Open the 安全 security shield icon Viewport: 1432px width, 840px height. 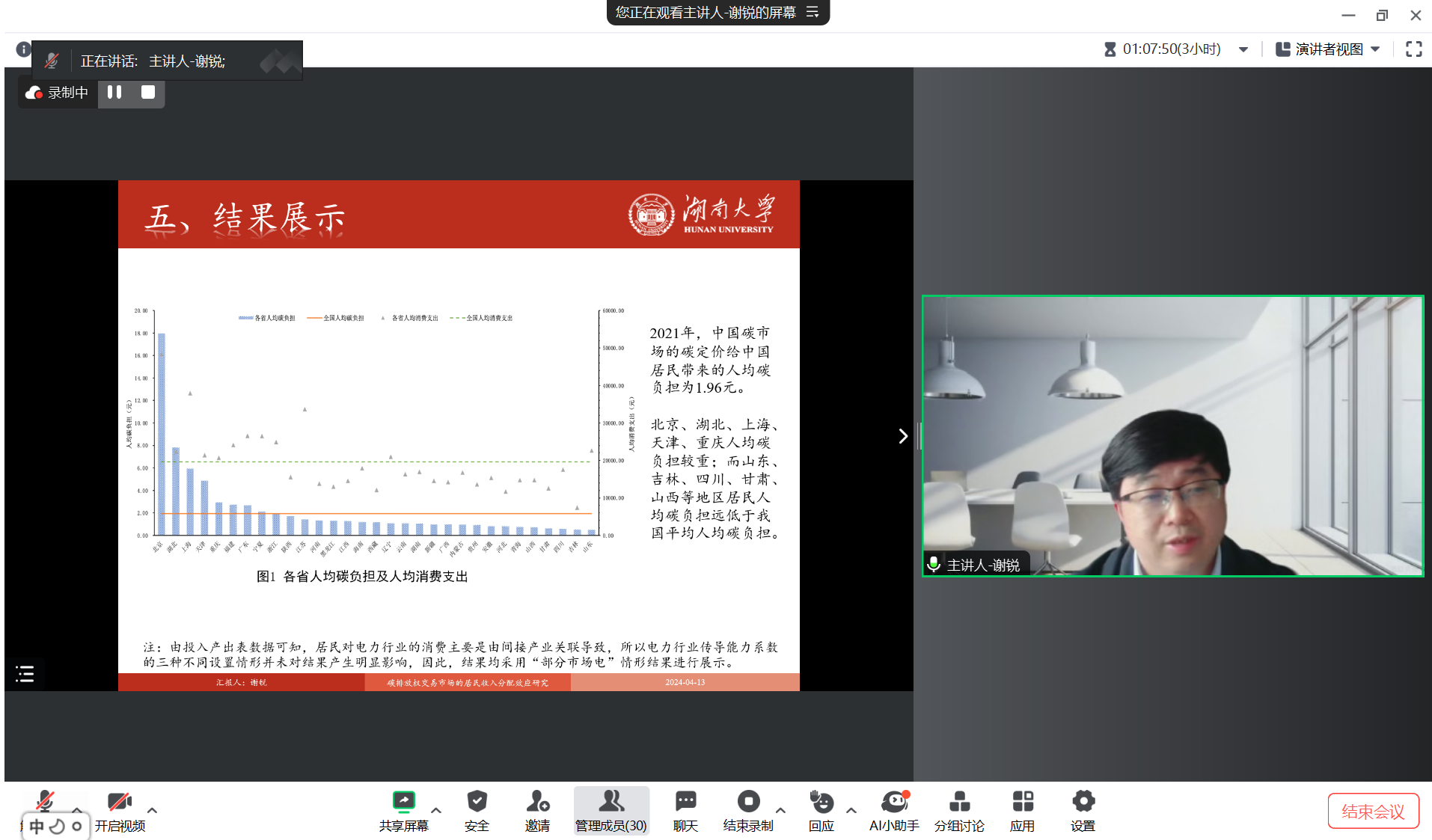477,802
